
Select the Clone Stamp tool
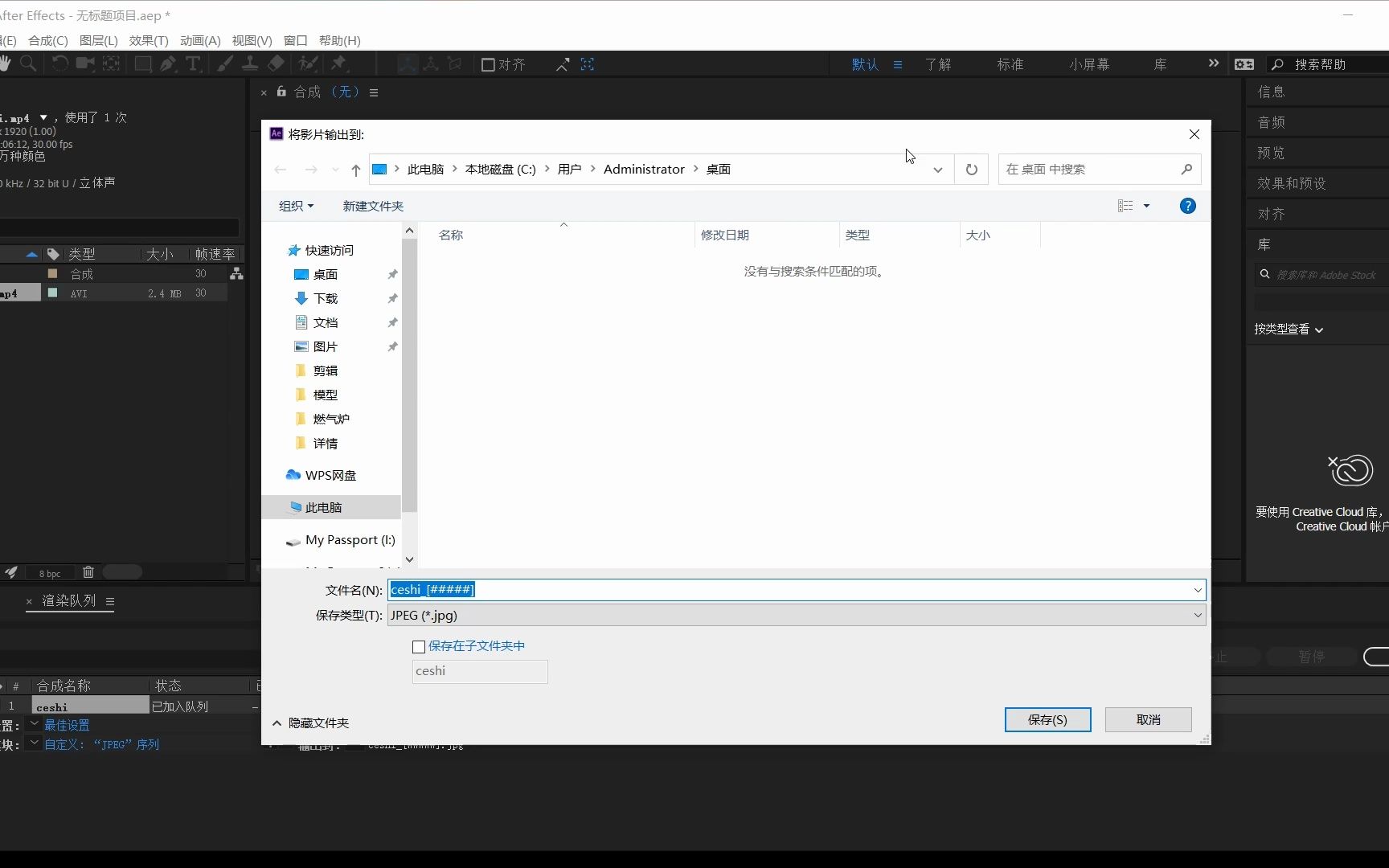click(x=250, y=63)
